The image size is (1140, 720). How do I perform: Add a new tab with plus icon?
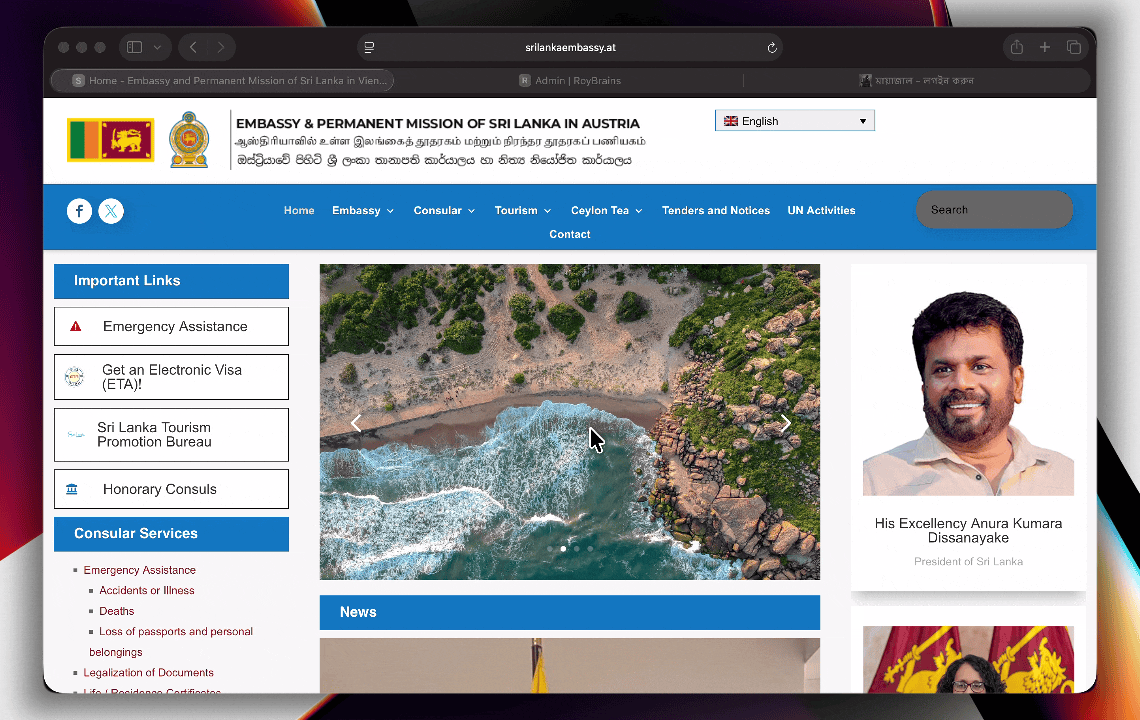1045,47
